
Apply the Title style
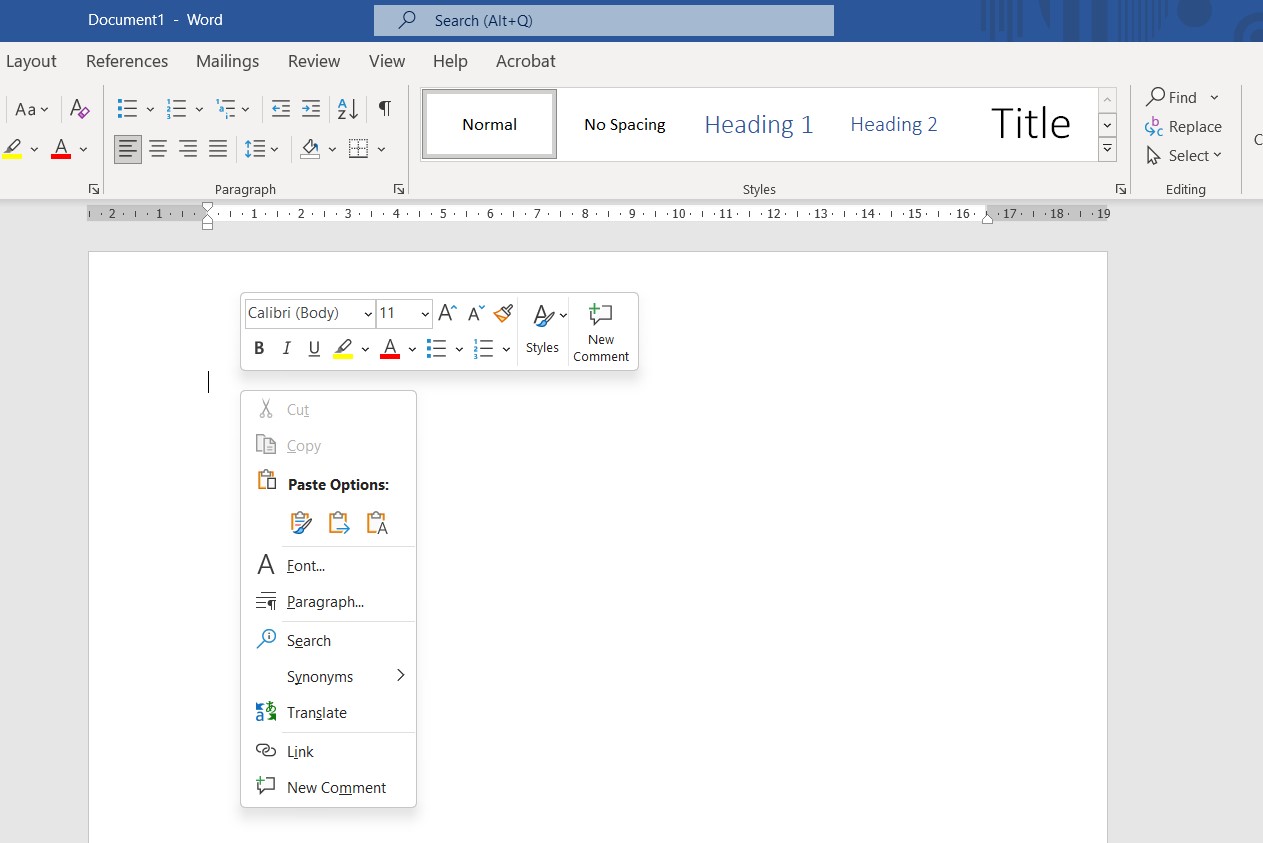coord(1030,125)
